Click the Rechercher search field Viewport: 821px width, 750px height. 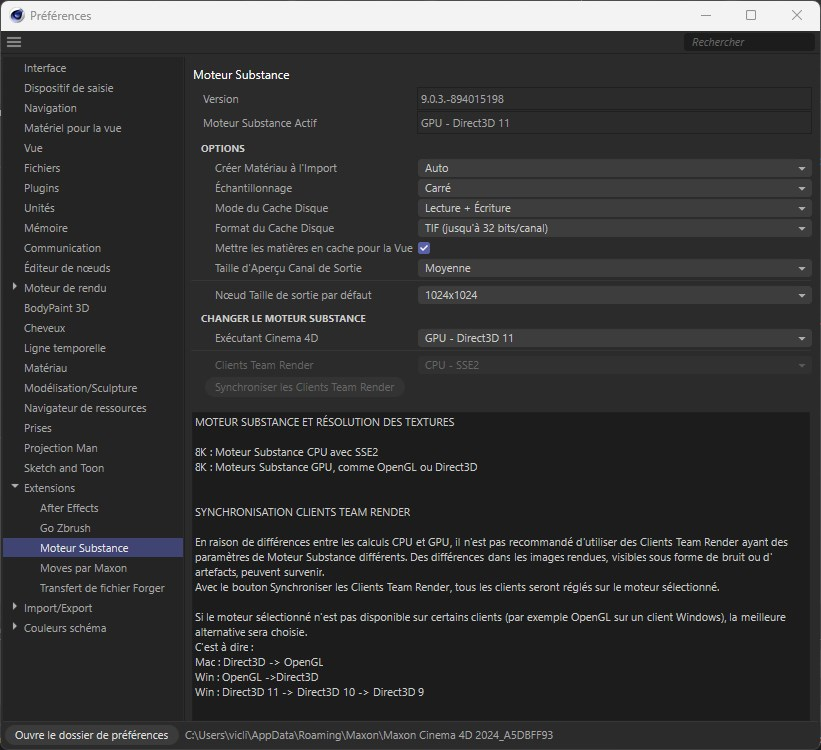click(747, 42)
